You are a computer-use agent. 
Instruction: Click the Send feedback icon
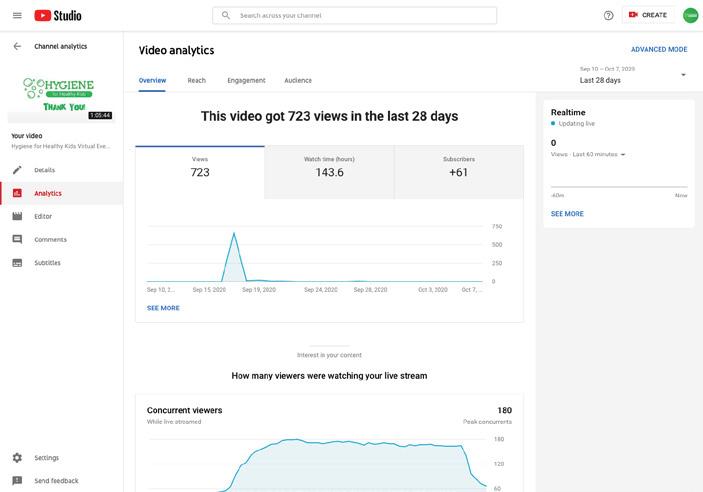[x=17, y=481]
